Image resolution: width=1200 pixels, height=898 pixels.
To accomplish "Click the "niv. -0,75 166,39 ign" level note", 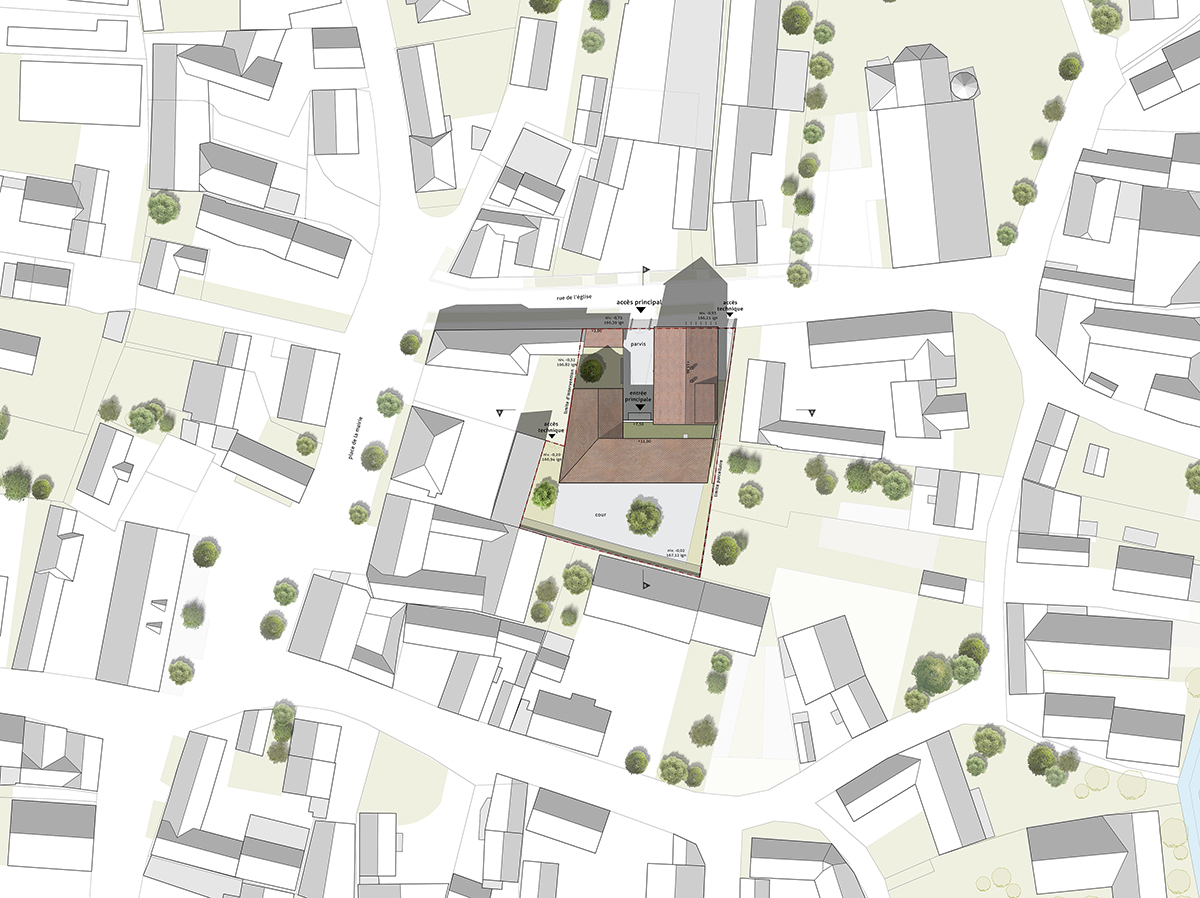I will tap(613, 319).
